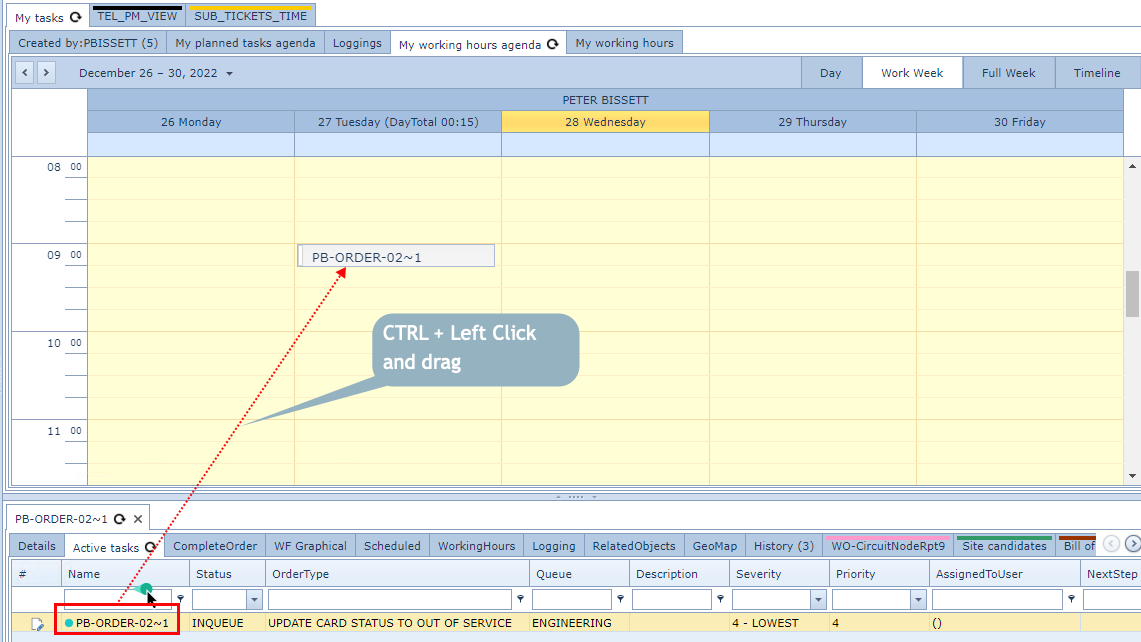Open the date range dropdown

point(230,74)
